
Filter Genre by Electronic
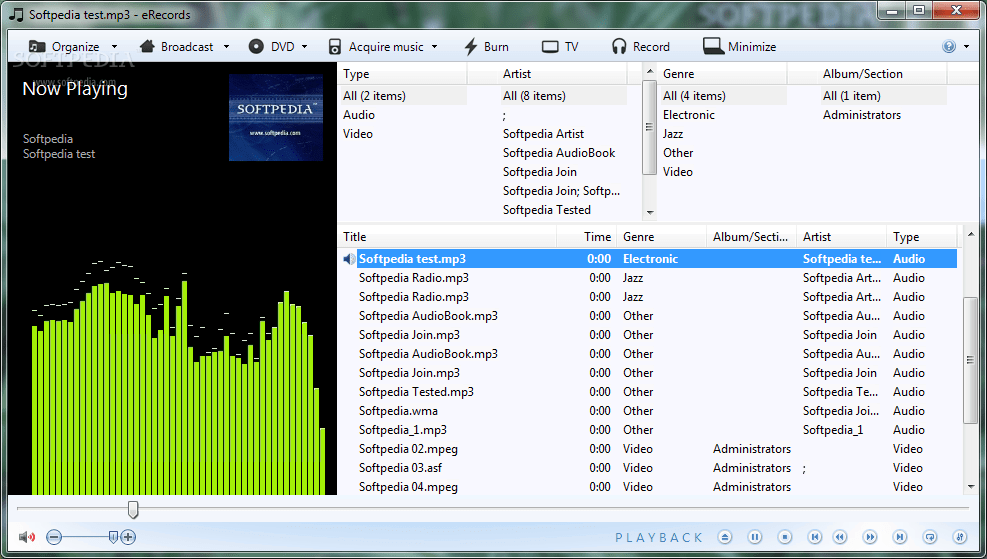click(689, 115)
